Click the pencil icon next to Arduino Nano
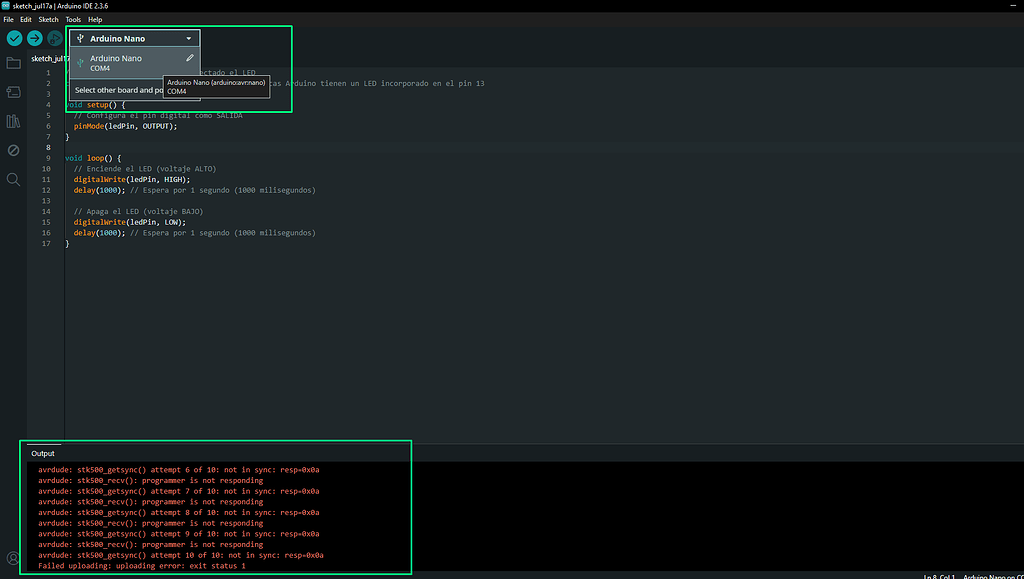Screen dimensions: 1024x579 189,58
